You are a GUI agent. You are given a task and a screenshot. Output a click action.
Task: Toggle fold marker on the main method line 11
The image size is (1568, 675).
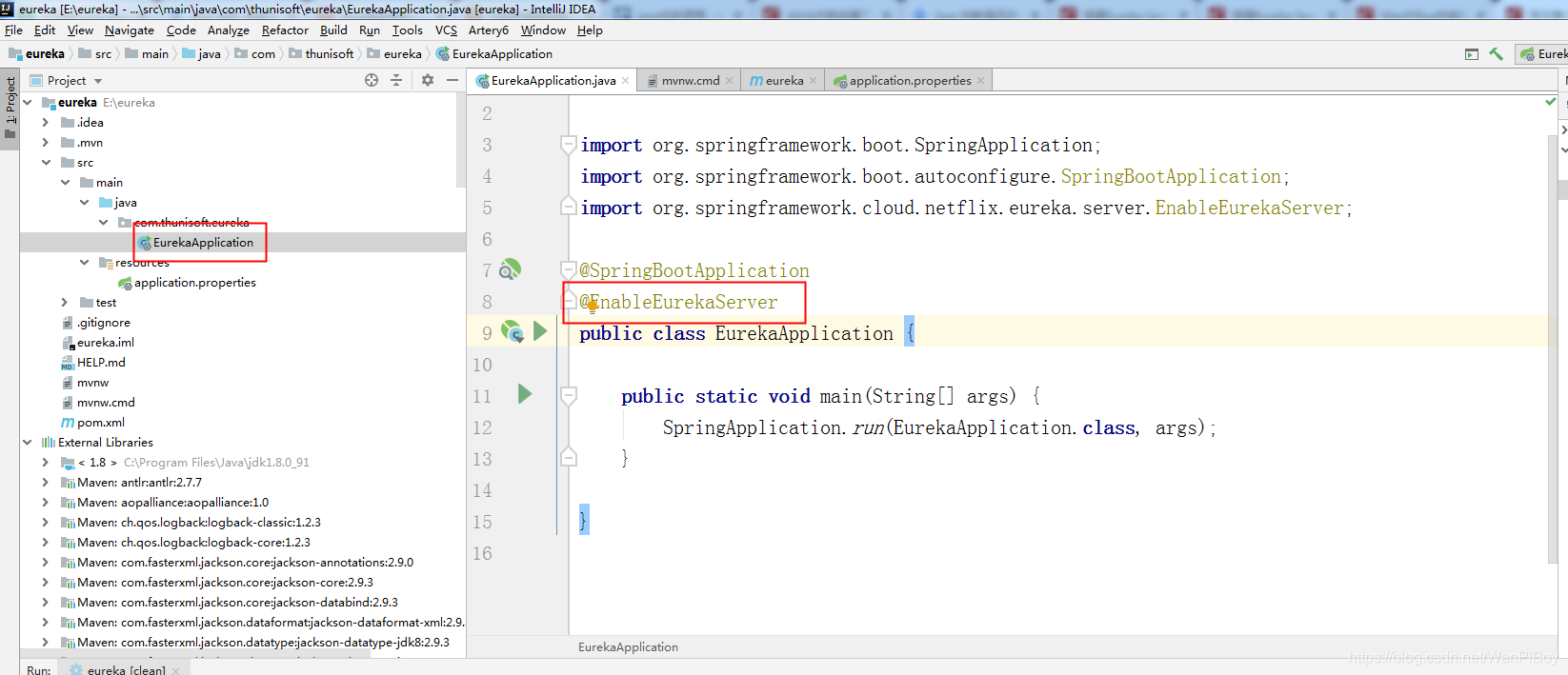pyautogui.click(x=569, y=395)
